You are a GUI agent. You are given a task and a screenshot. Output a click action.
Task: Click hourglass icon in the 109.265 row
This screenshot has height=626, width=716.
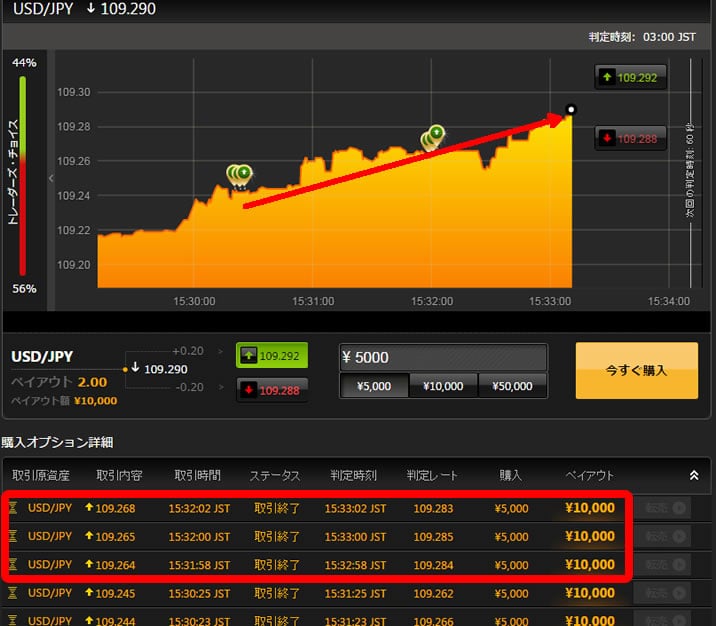13,536
